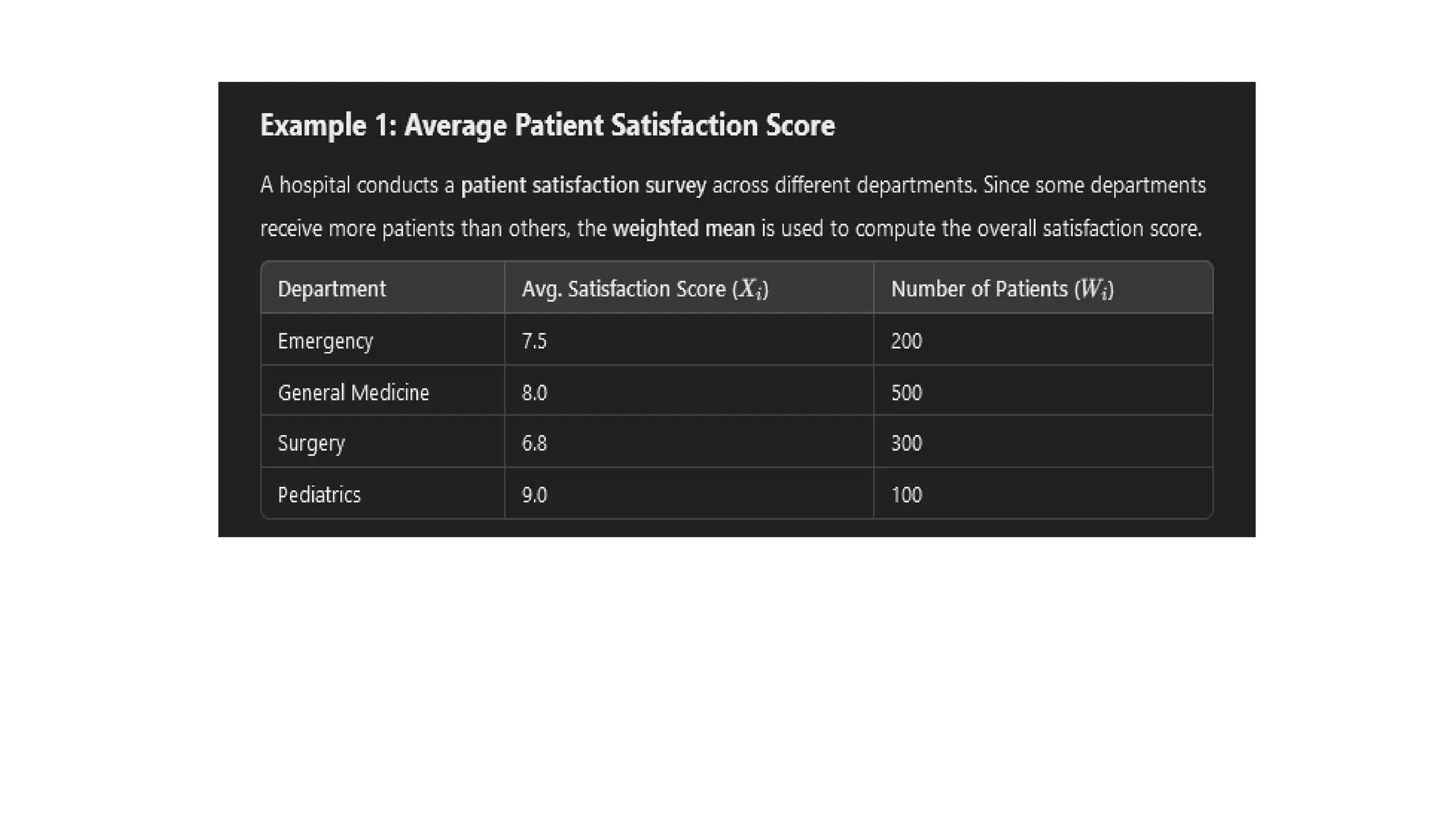Click the 500 patients cell
The width and height of the screenshot is (1456, 819).
coord(906,392)
